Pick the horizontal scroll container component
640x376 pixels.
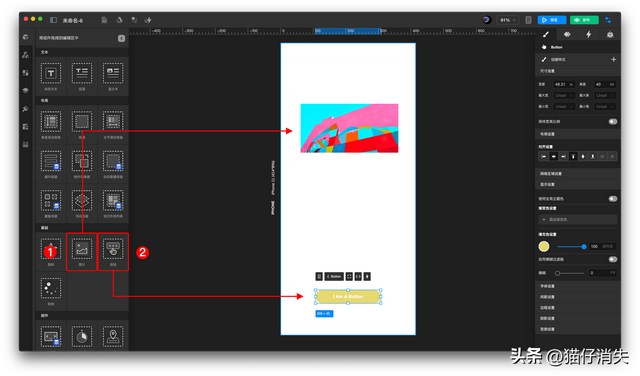[113, 121]
